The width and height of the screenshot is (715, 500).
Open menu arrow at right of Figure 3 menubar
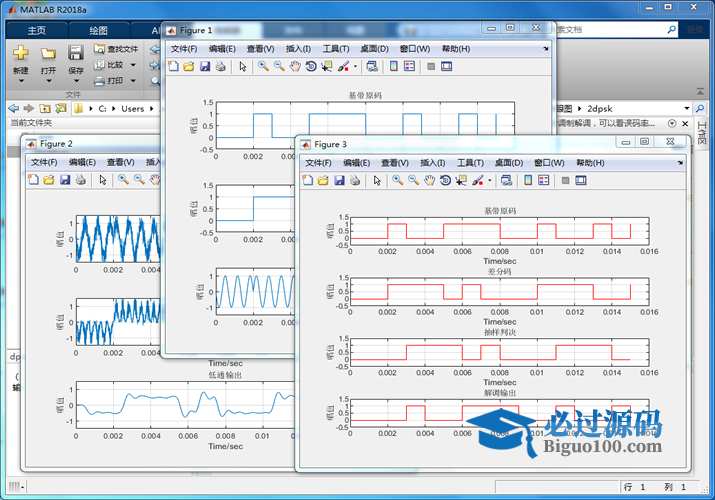(x=680, y=163)
